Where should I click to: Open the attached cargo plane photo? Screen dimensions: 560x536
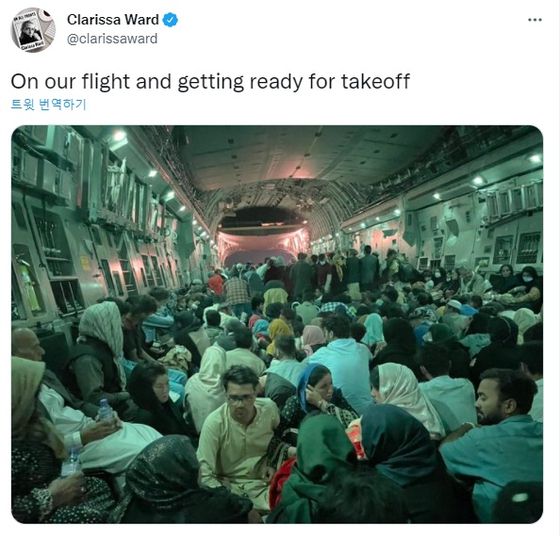coord(277,324)
